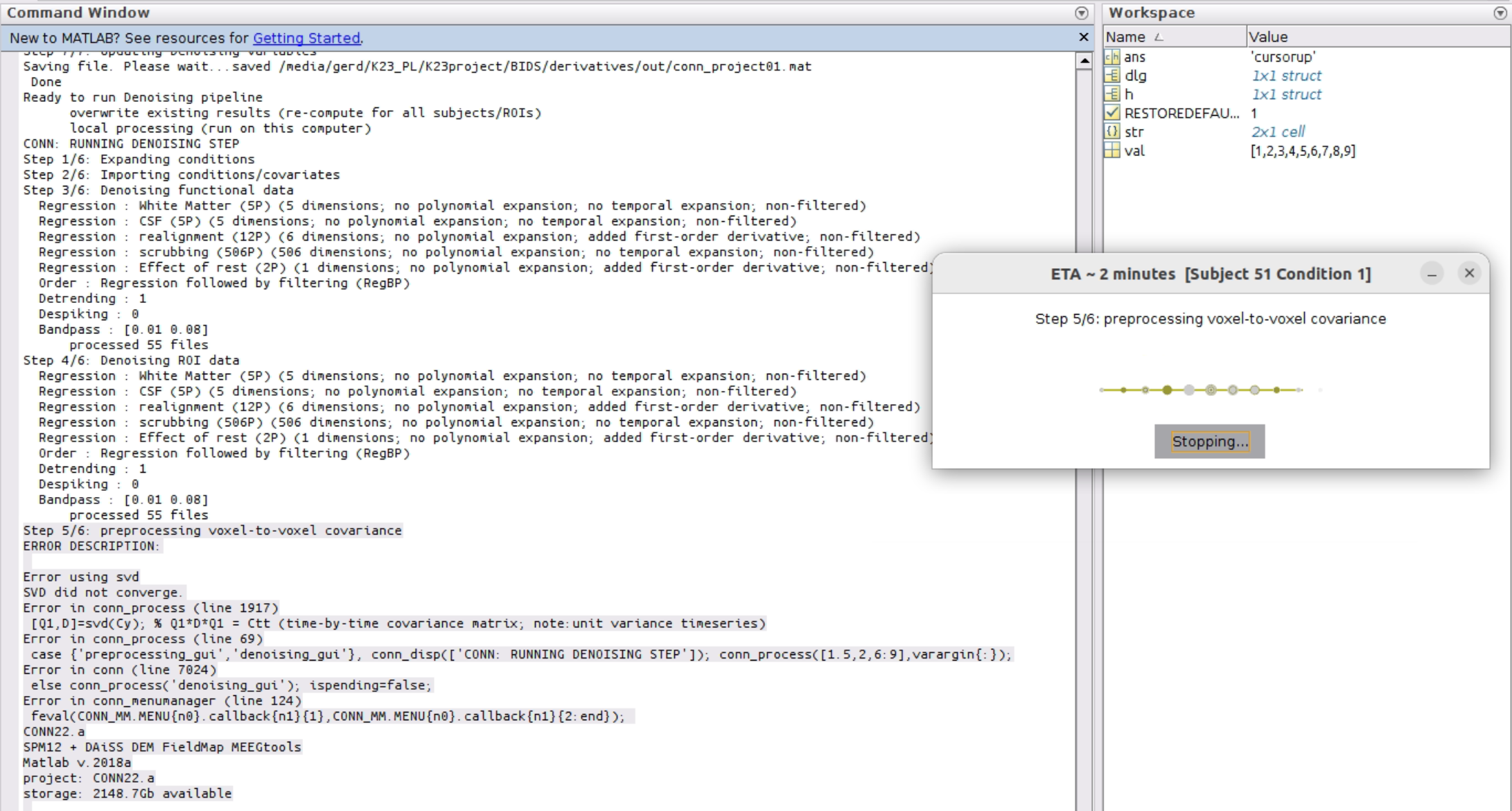Screen dimensions: 1512x811
Task: Select the val numeric array icon
Action: pos(1112,150)
